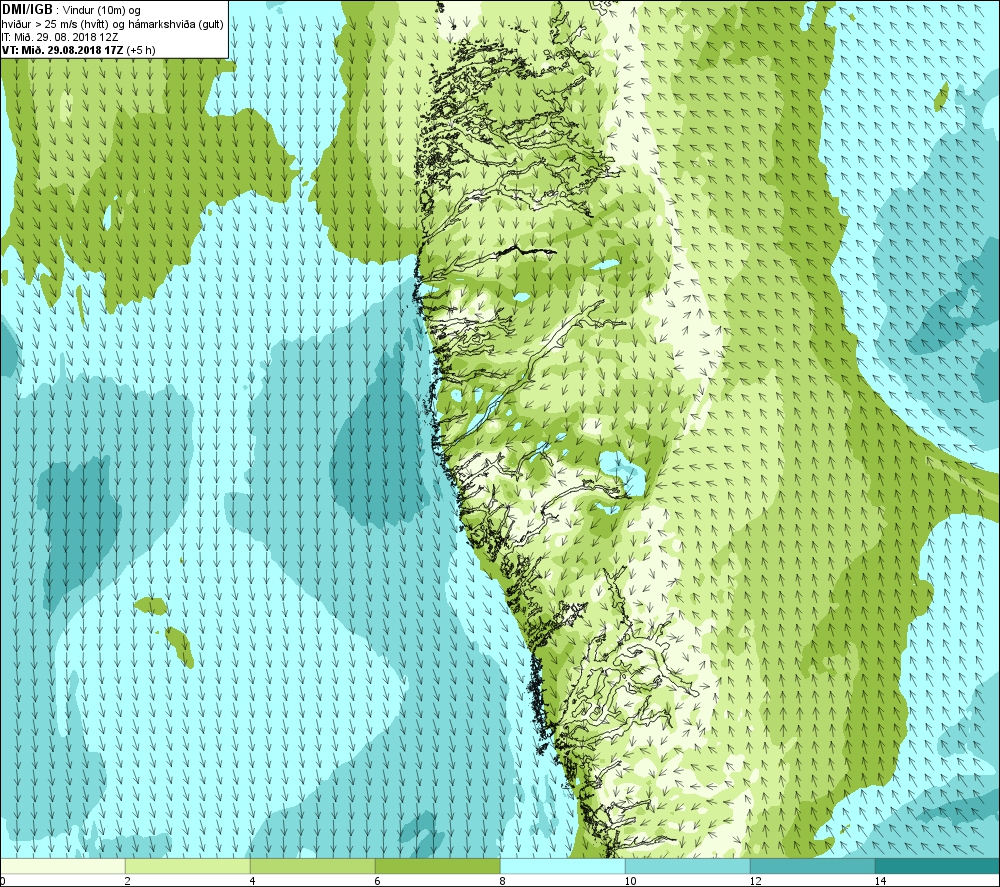Click the teal 12–14 m/s color swatch
This screenshot has width=1000, height=887.
pos(812,866)
